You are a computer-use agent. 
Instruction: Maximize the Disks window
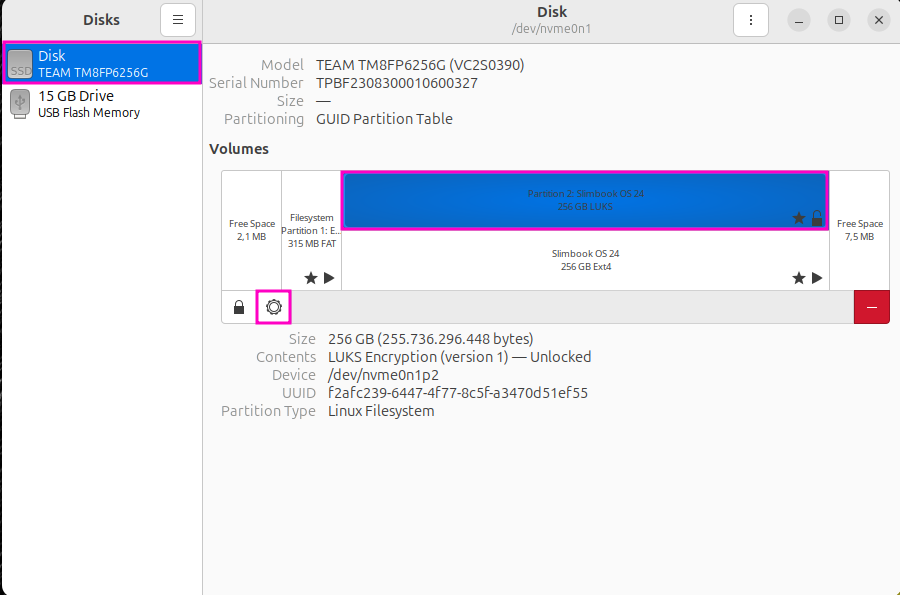[x=839, y=20]
